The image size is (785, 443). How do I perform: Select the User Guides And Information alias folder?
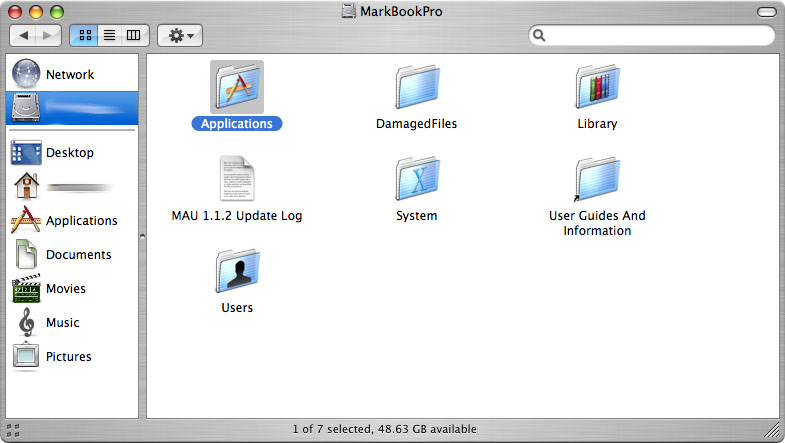(597, 179)
